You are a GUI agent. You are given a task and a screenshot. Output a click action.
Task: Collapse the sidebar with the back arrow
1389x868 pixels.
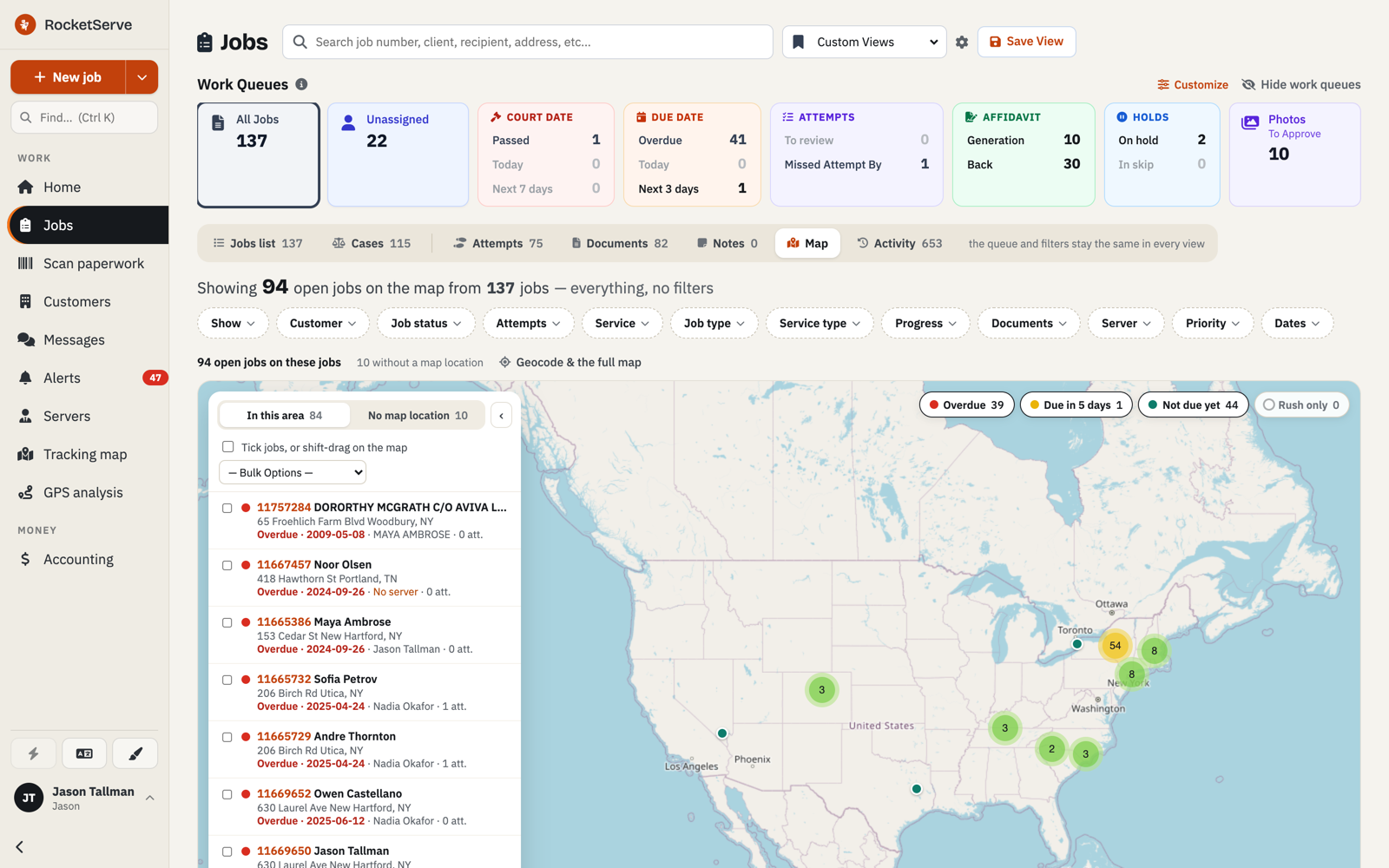[20, 846]
